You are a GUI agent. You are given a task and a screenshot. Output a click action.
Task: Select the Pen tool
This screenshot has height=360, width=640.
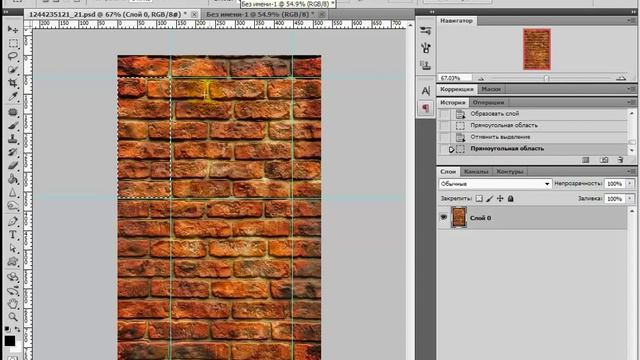13,221
